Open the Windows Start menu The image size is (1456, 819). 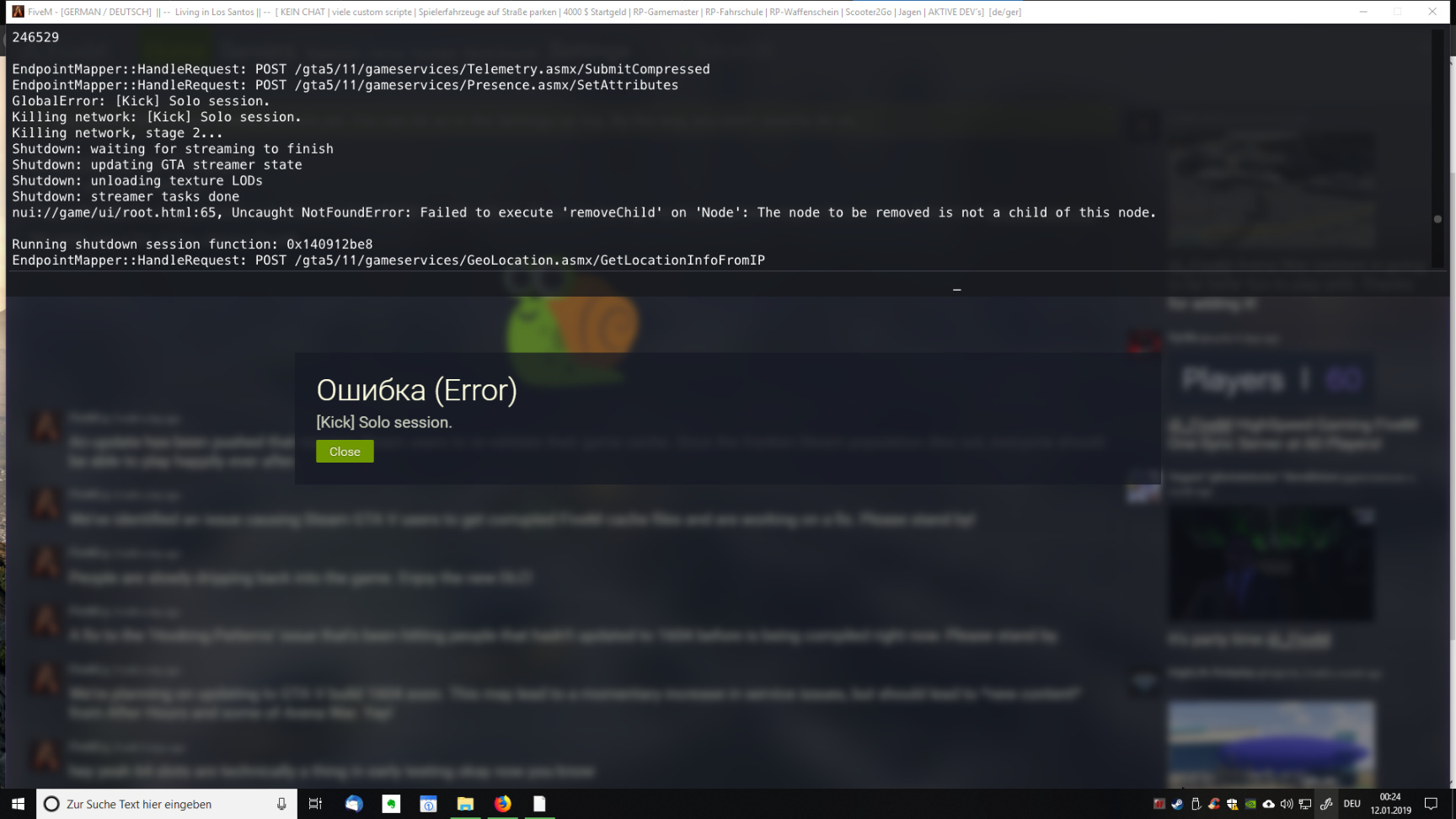pos(18,804)
